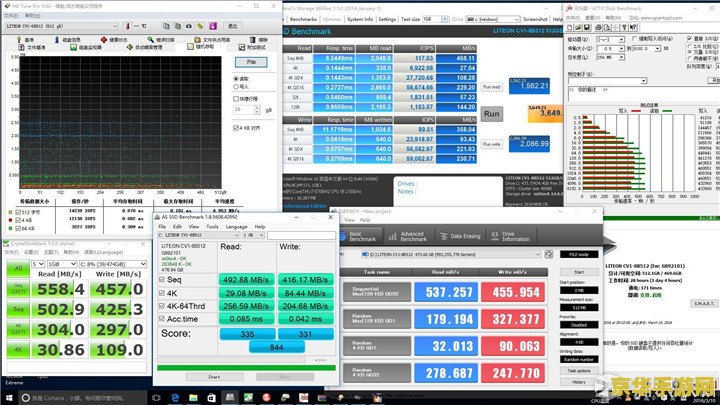Click the refresh drive icon in TxBENCH
The height and width of the screenshot is (405, 720).
click(x=549, y=254)
